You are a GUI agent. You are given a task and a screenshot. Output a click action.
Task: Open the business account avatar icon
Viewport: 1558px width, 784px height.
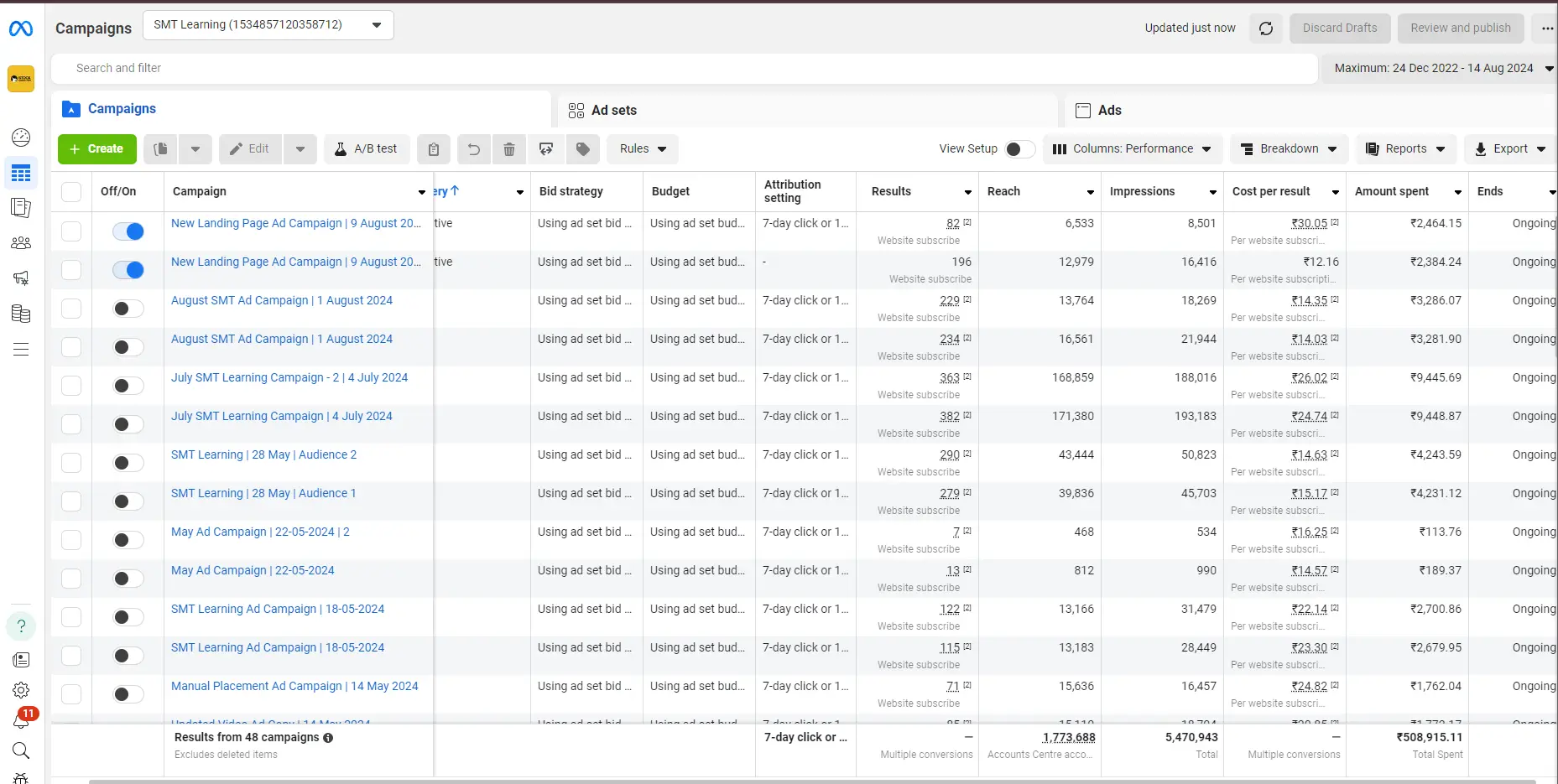pos(21,79)
